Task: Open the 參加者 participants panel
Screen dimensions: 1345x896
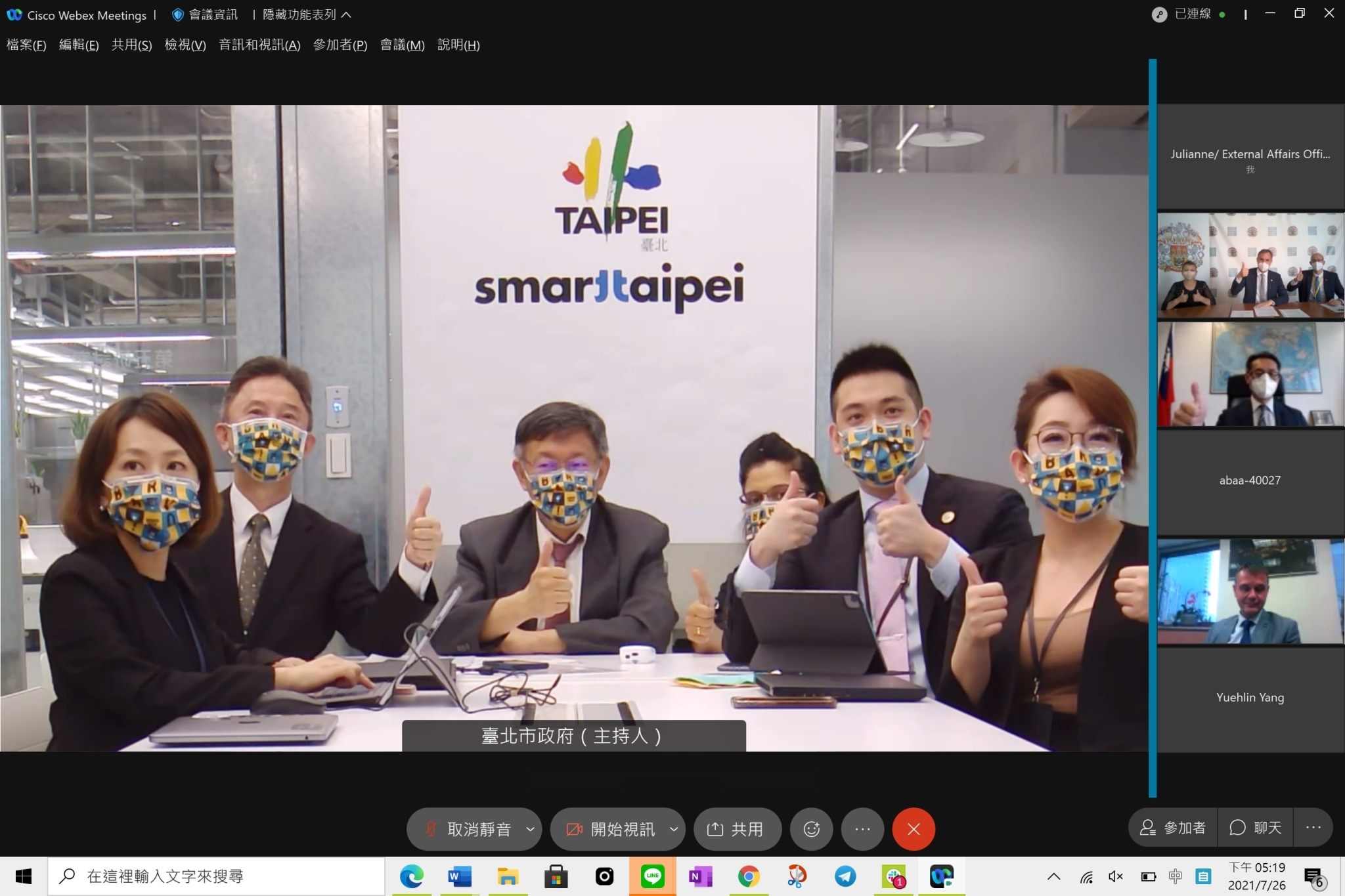Action: point(1173,828)
